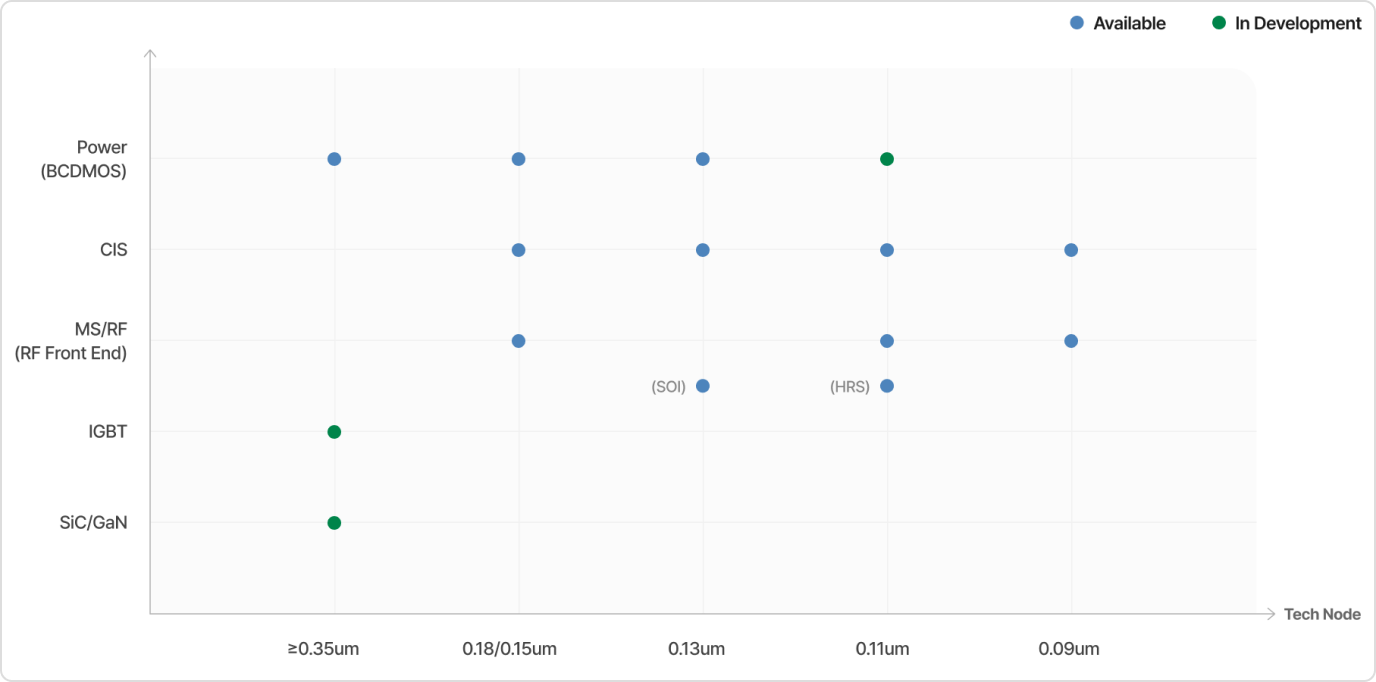The image size is (1376, 682).
Task: Select the MS/RF dot at 0.18/0.15um
Action: click(x=518, y=341)
